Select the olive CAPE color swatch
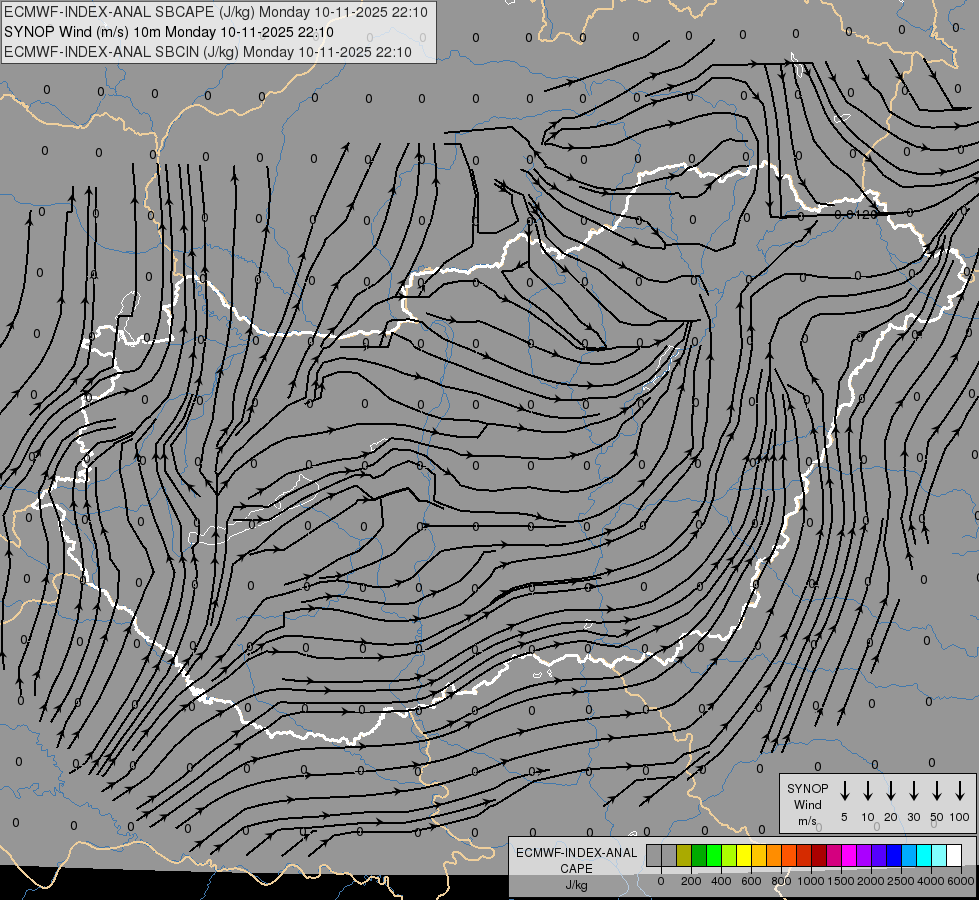Screen dimensions: 979x900 (684, 855)
